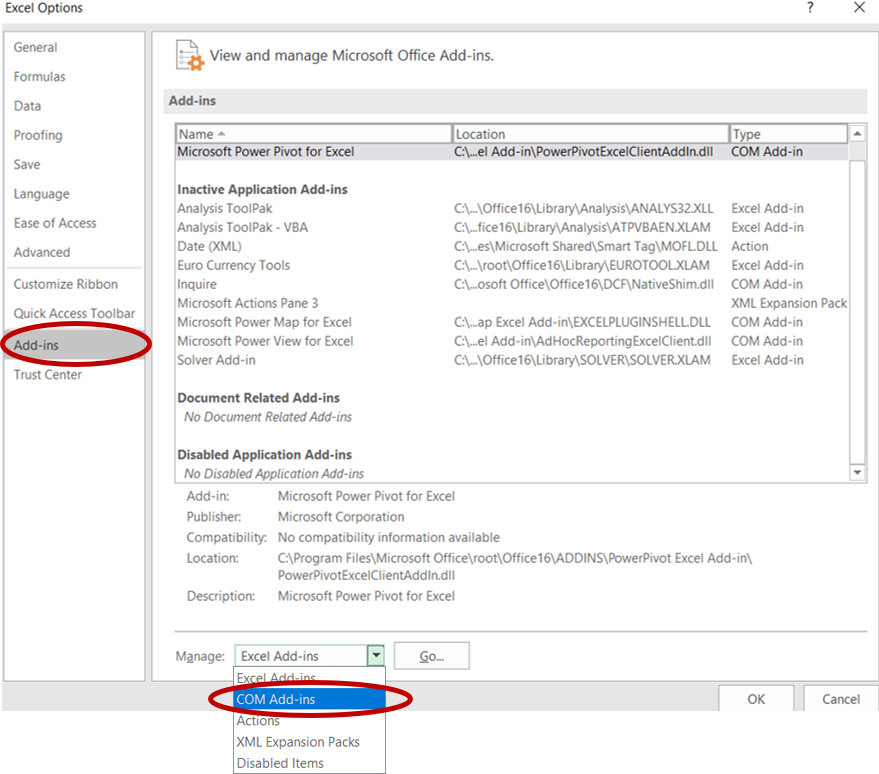
Task: Switch to the Trust Center category
Action: [48, 374]
